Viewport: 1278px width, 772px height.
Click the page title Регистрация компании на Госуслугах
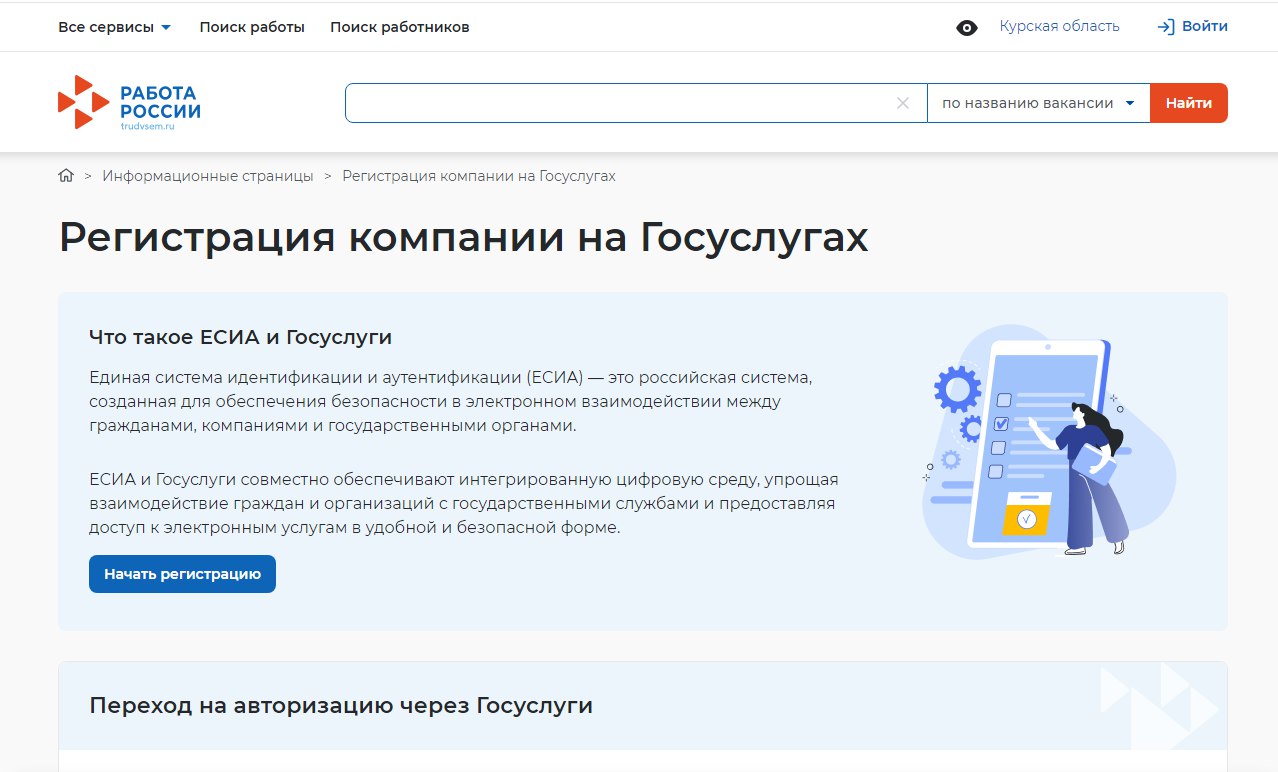(x=464, y=238)
